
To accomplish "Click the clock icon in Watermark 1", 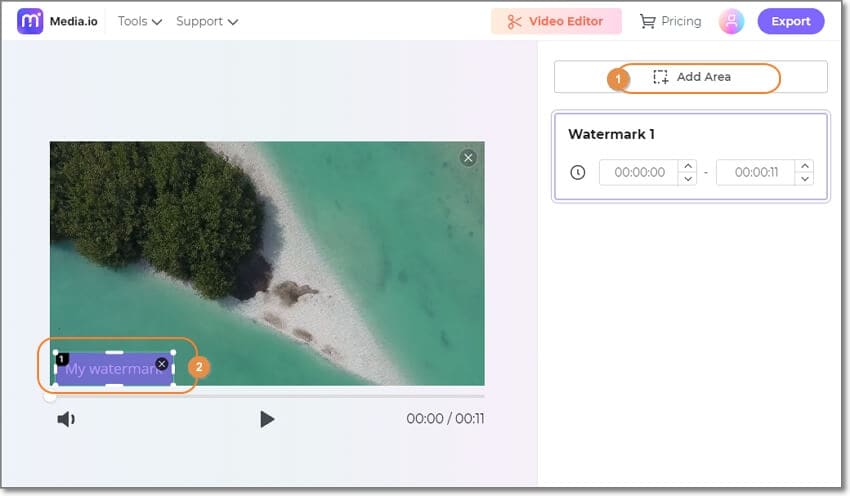I will pyautogui.click(x=578, y=172).
